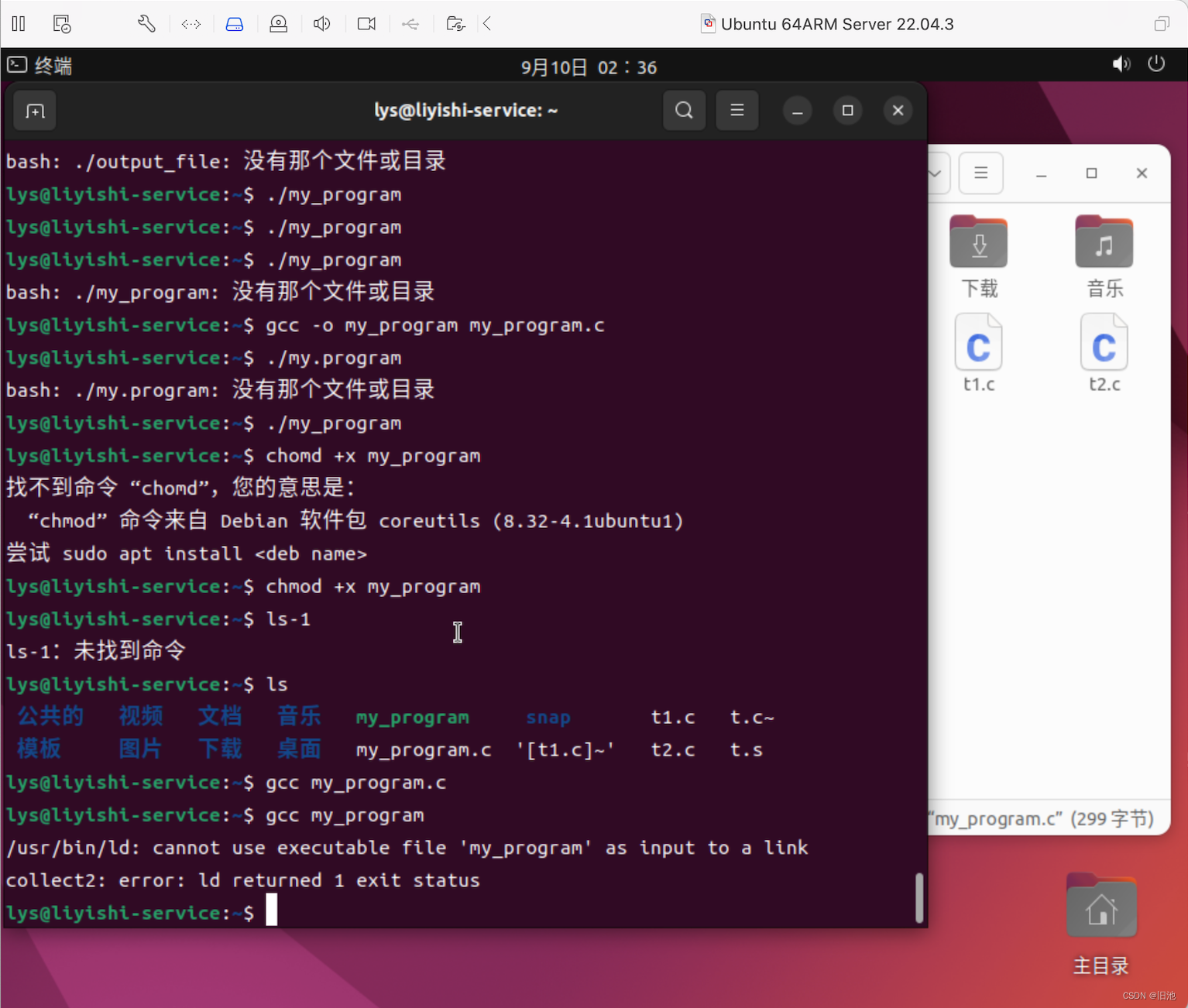Open the terminal hamburger menu
The height and width of the screenshot is (1008, 1188).
point(737,111)
